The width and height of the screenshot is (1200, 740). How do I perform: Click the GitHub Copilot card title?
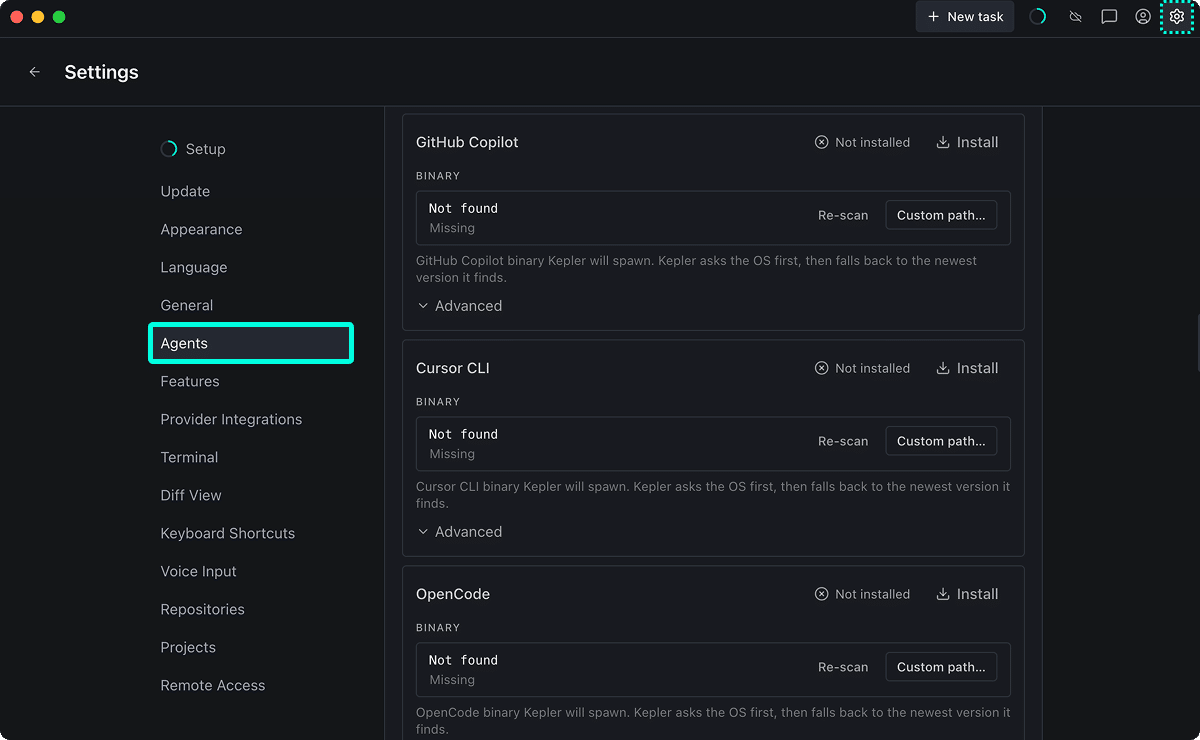point(467,142)
